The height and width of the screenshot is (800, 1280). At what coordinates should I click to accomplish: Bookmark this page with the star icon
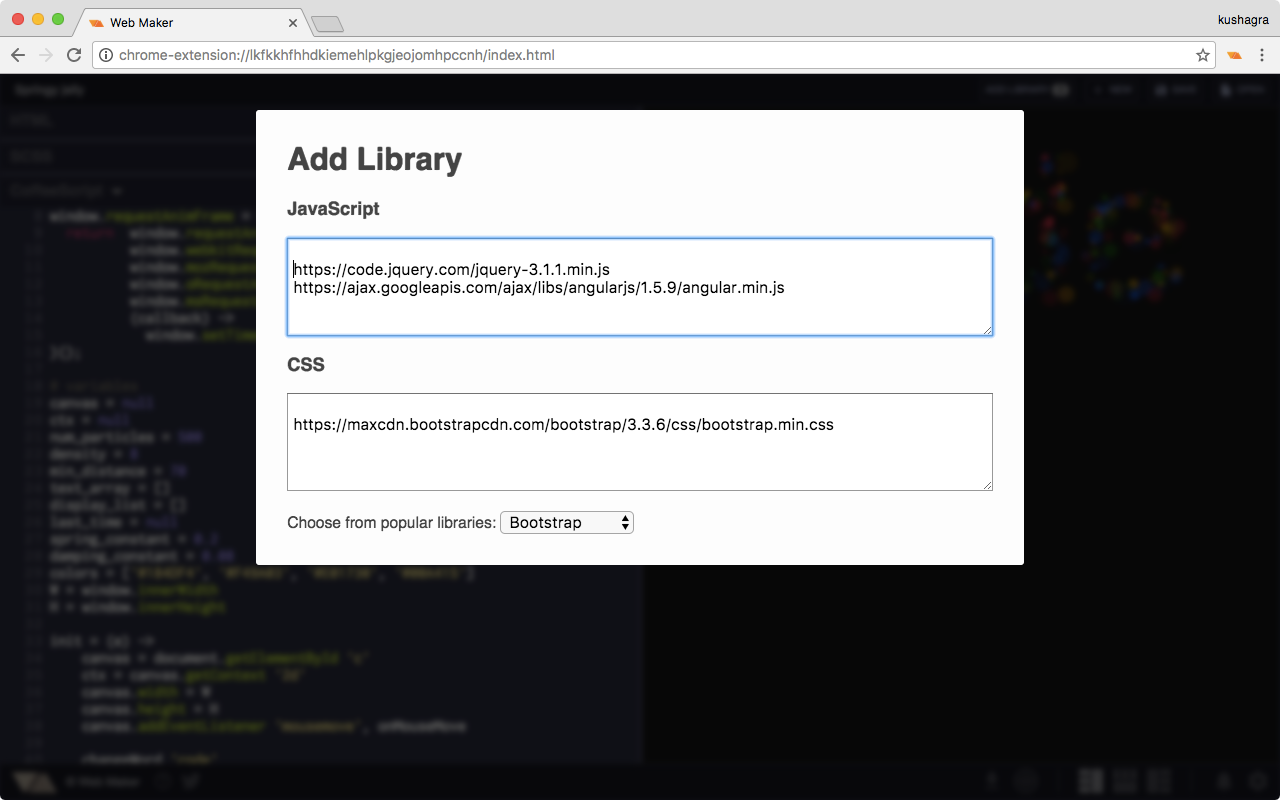pos(1203,55)
